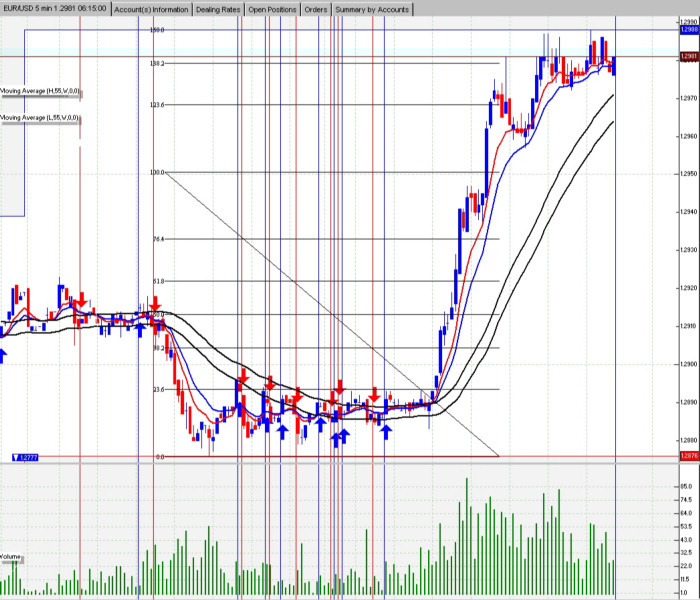
Task: Select the blue 1.2988 price marker
Action: [x=689, y=29]
